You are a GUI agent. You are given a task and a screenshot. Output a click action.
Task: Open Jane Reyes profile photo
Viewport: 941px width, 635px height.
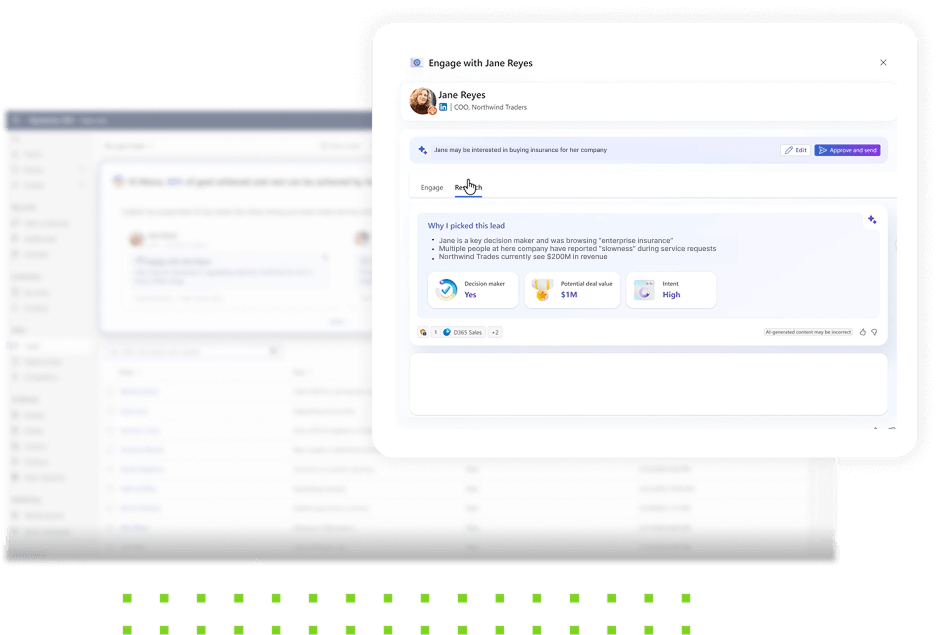(422, 101)
